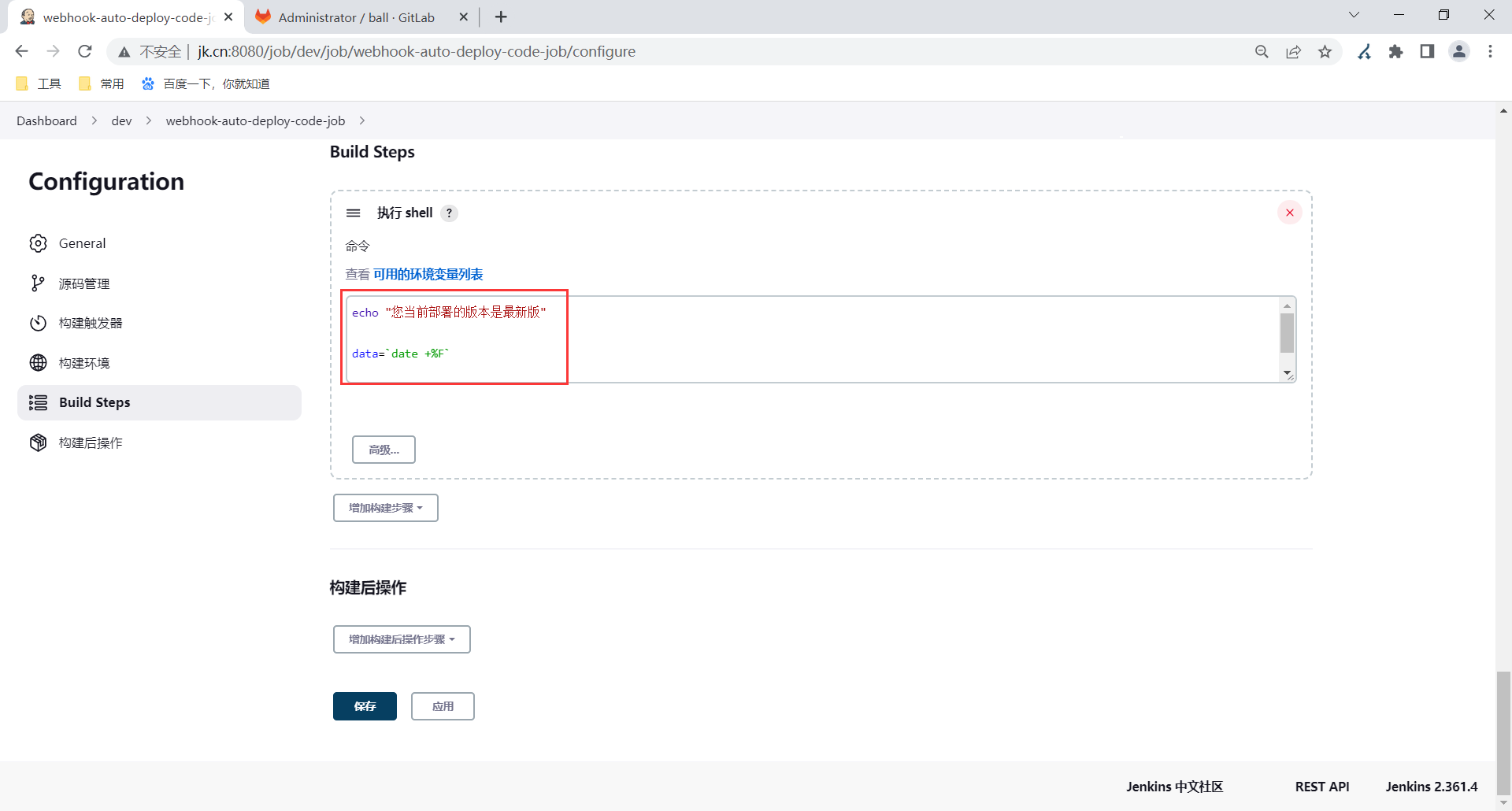Delete the 执行 shell build step
Image resolution: width=1512 pixels, height=811 pixels.
click(x=1290, y=213)
